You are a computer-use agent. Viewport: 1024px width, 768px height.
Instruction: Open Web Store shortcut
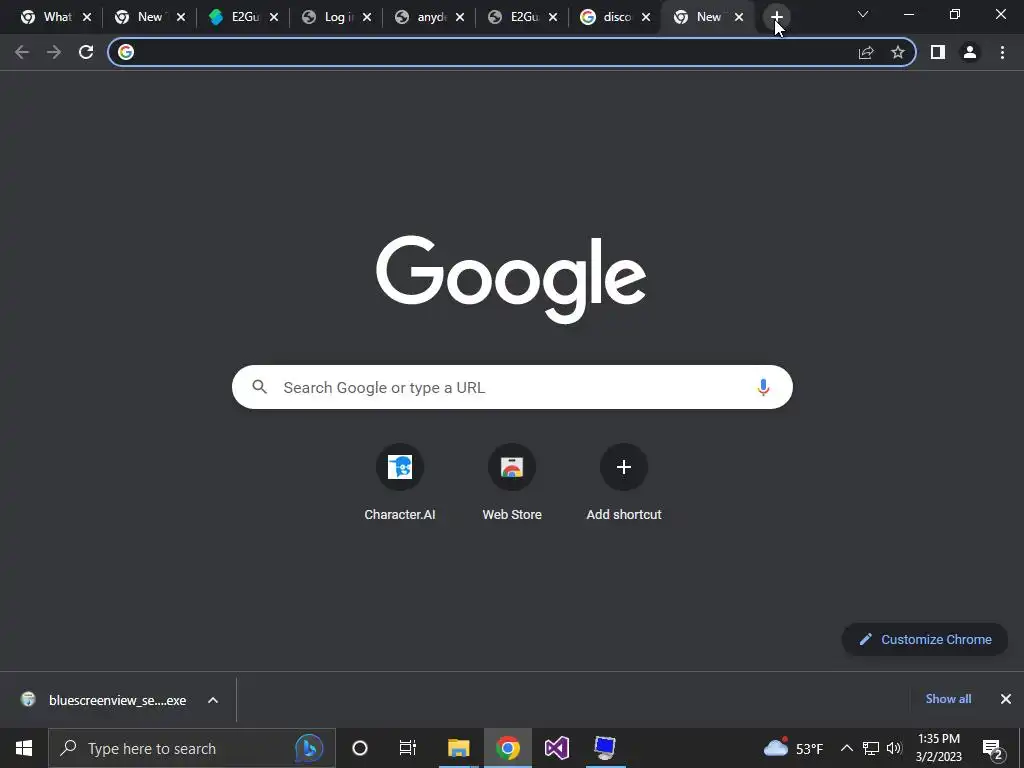[512, 481]
